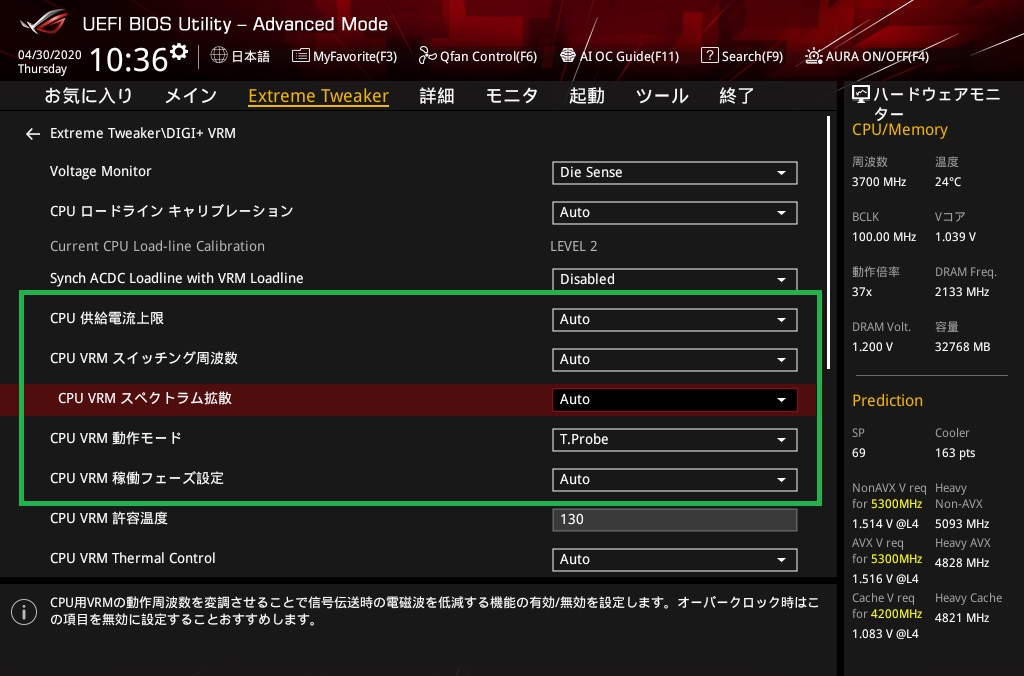
Task: Click the 1.039 V core voltage value
Action: coord(955,236)
